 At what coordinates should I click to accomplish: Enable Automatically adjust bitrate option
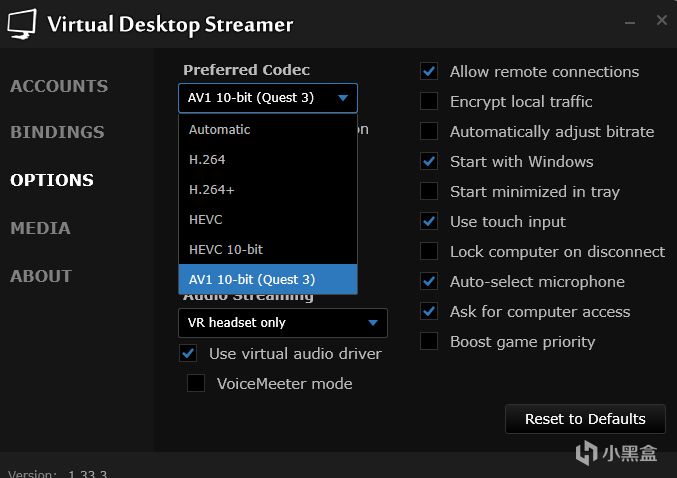[x=429, y=132]
